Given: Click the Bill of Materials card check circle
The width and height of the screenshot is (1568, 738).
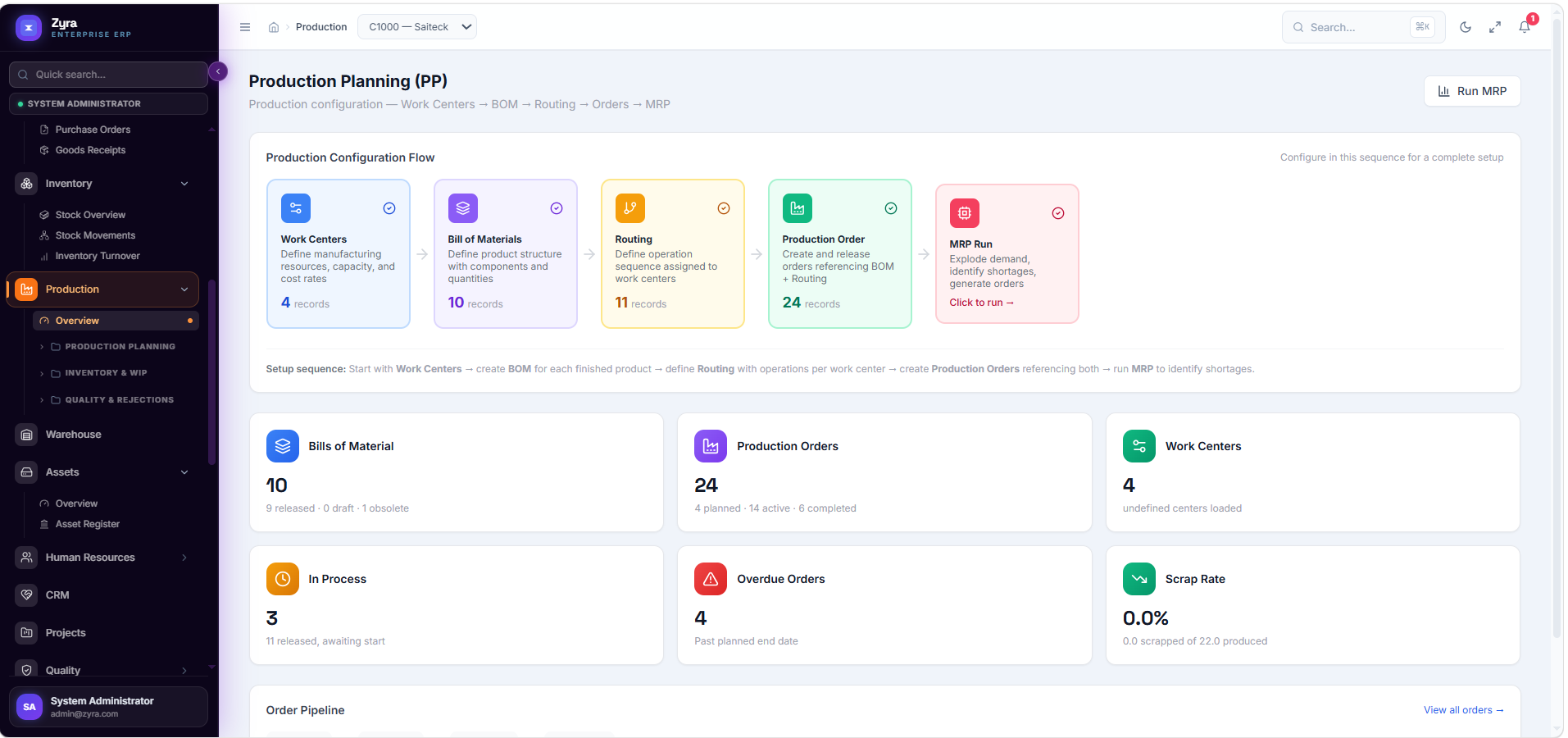Looking at the screenshot, I should tap(557, 208).
